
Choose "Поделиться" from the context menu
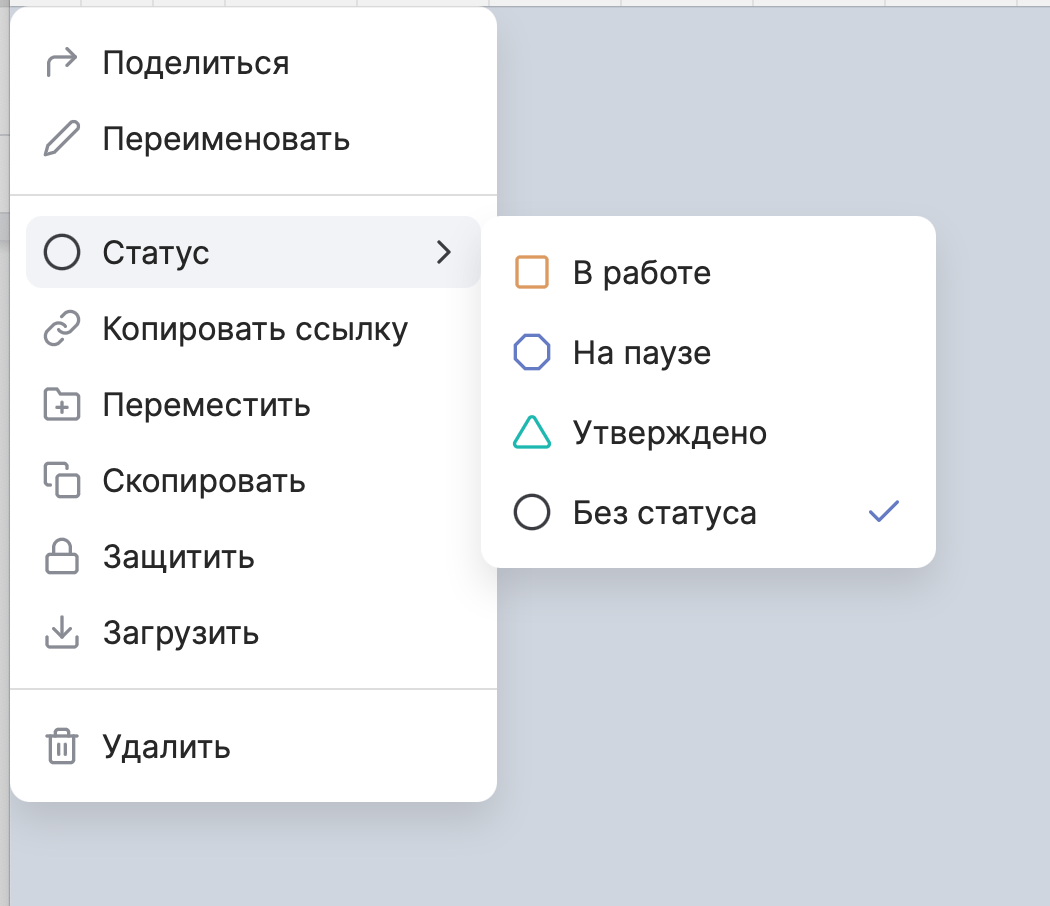196,63
